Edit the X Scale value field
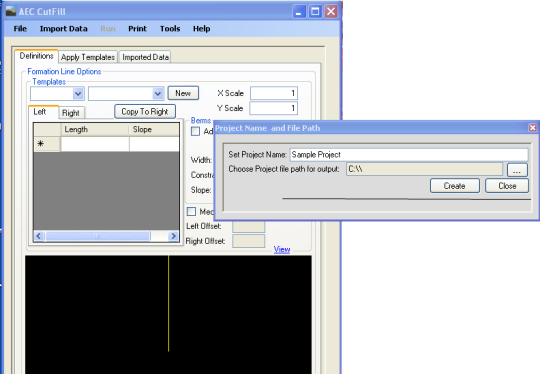540x374 pixels. 274,93
